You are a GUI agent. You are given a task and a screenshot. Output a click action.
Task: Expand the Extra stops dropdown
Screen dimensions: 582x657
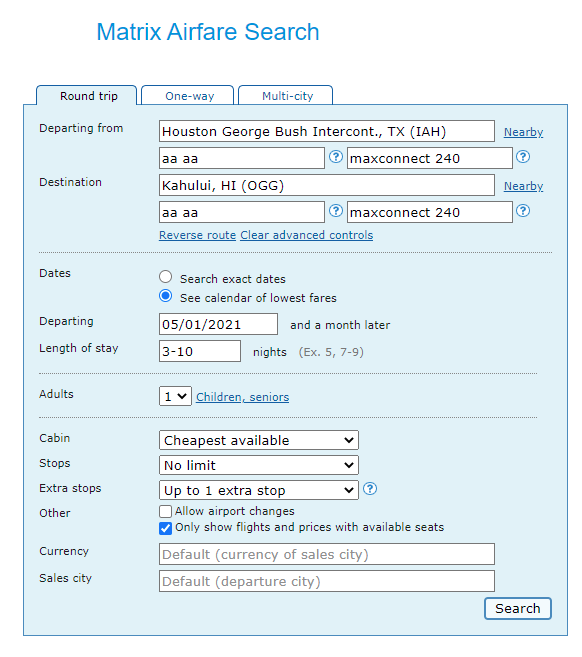coord(259,490)
